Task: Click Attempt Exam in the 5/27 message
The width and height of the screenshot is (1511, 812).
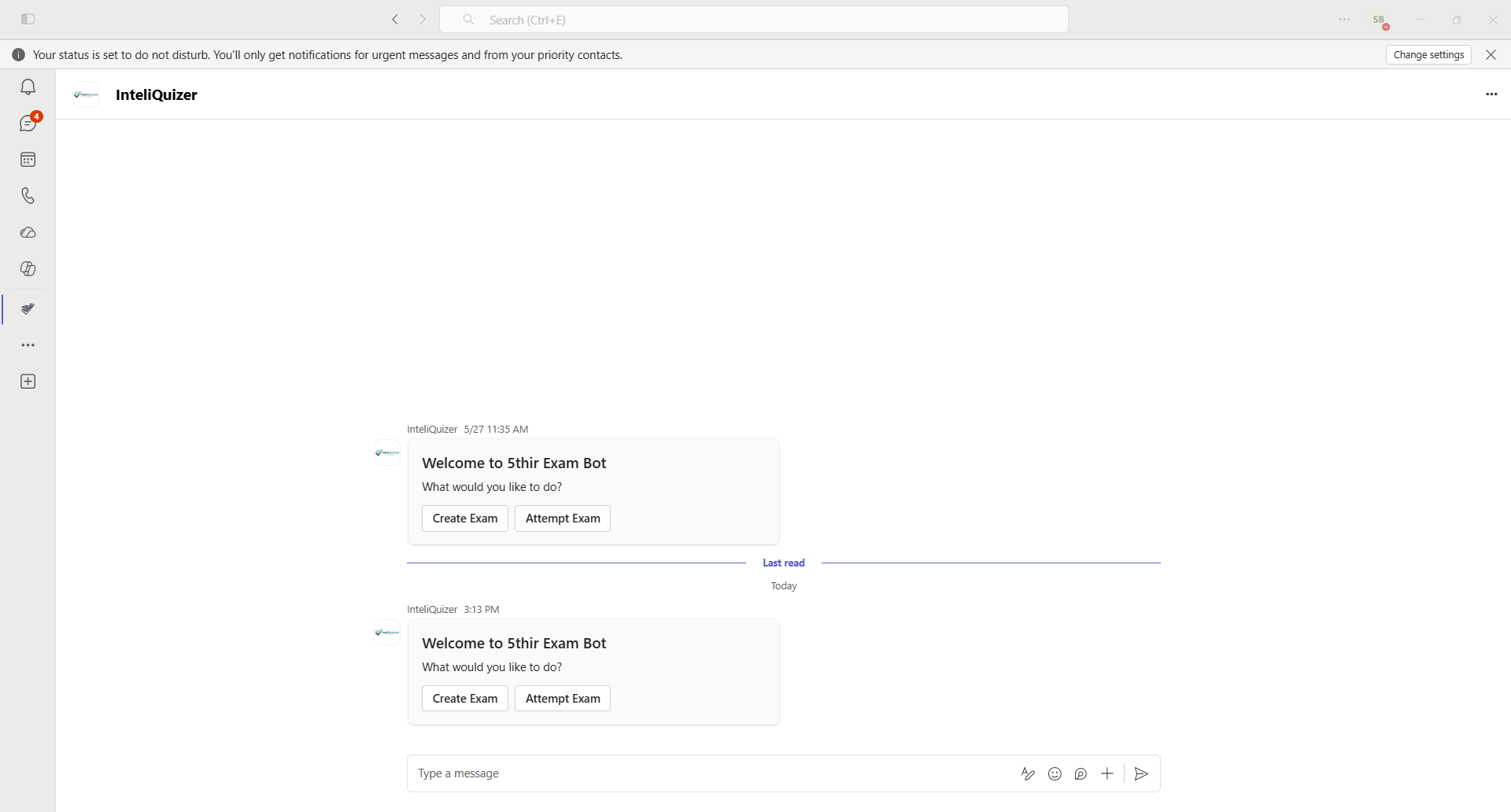Action: coord(563,519)
